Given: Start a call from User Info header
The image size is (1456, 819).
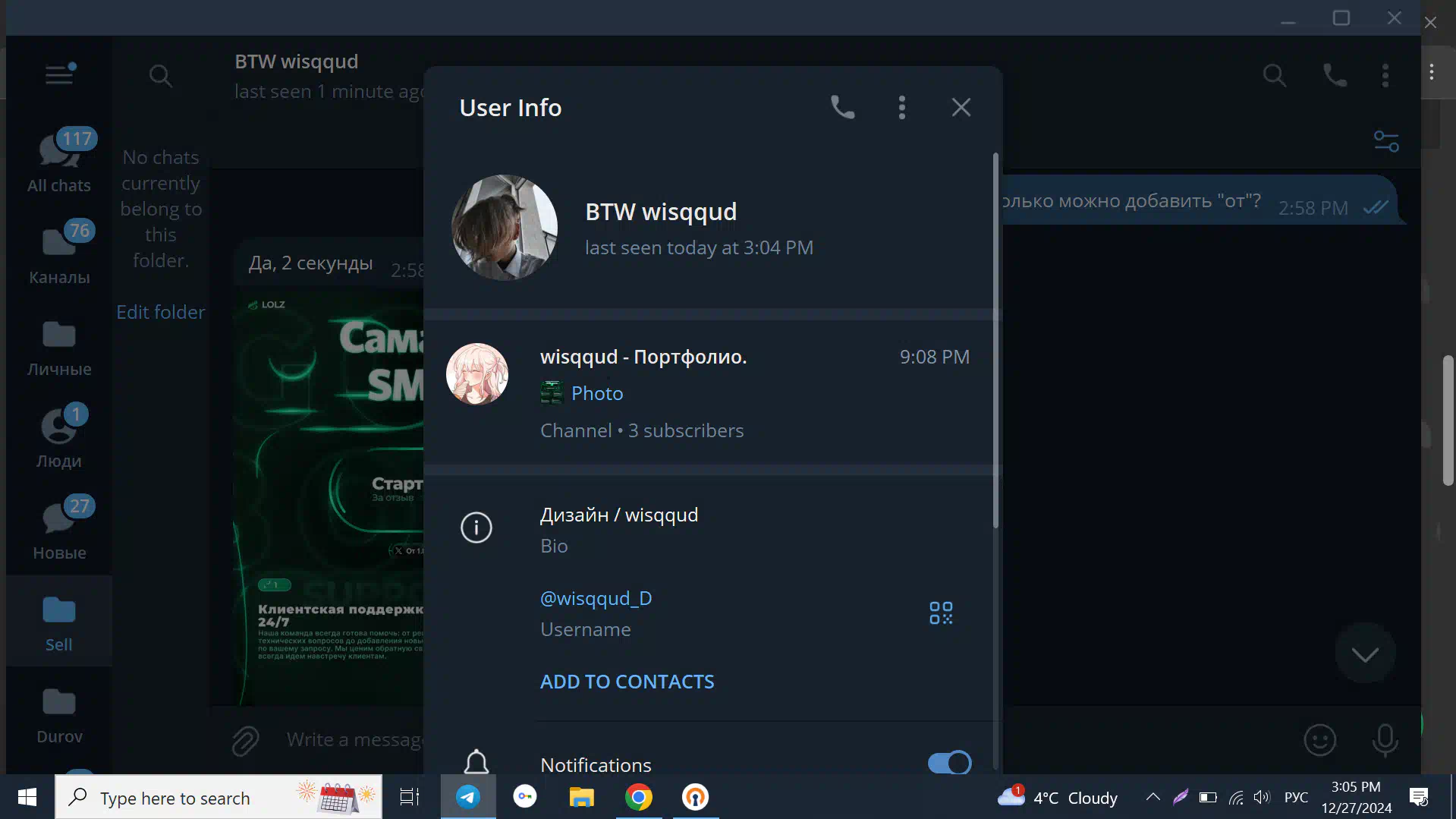Looking at the screenshot, I should [842, 108].
